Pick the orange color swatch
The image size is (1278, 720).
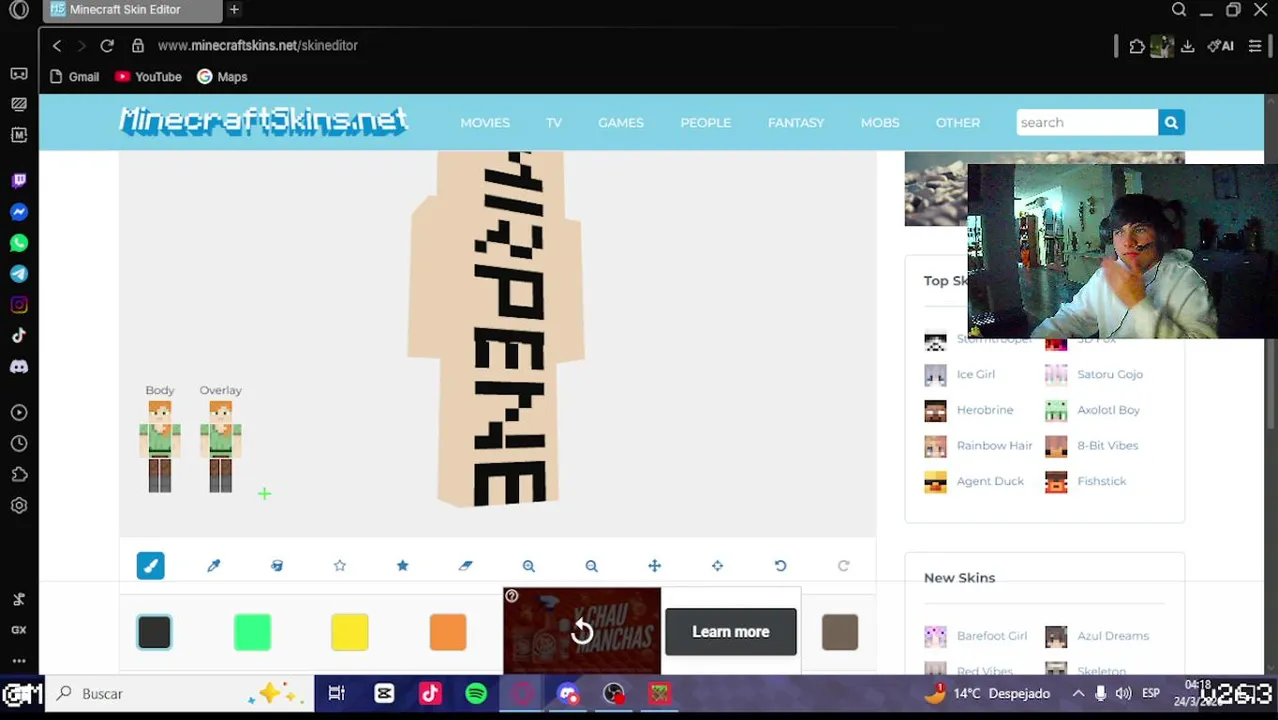point(448,632)
